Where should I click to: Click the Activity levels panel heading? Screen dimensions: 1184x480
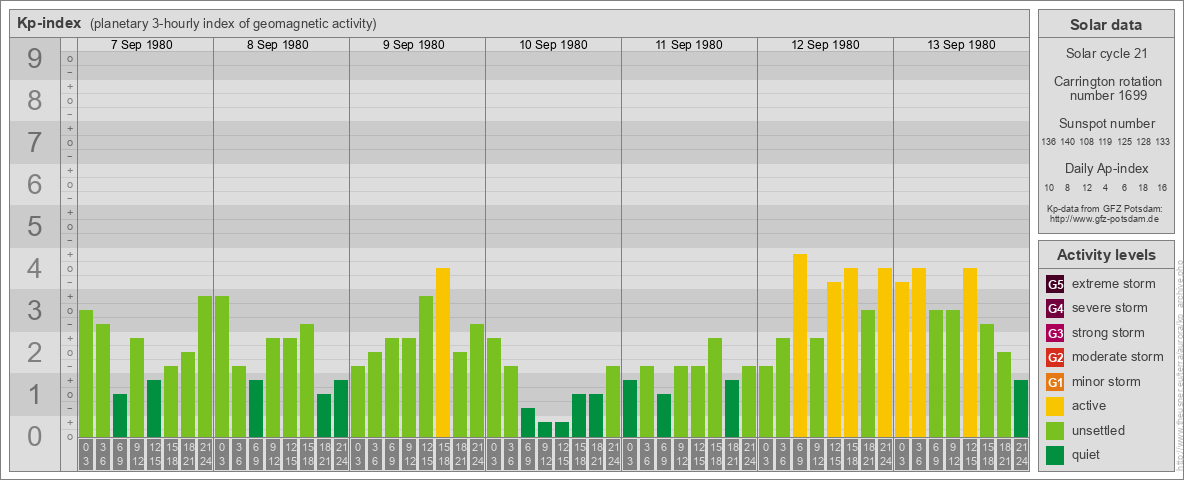(1106, 255)
